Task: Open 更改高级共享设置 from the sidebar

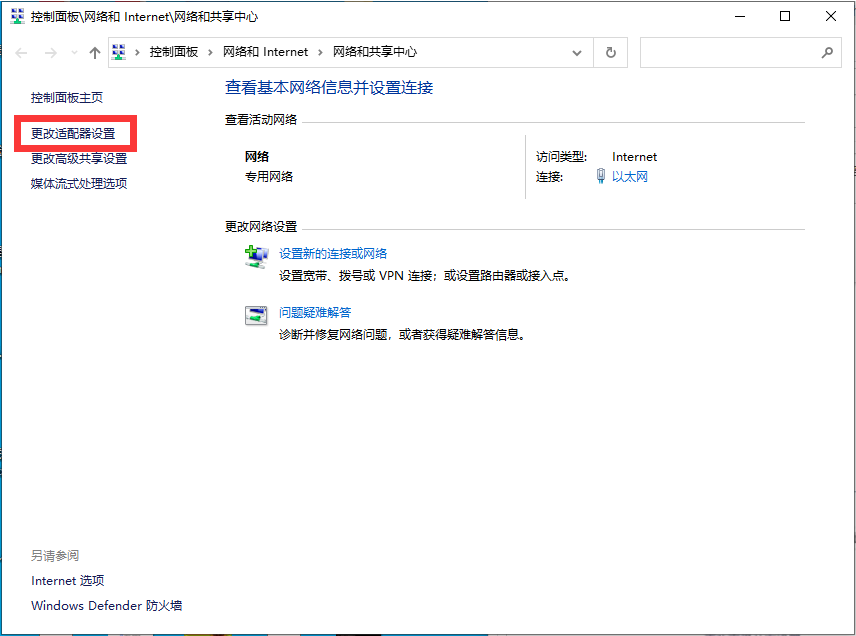Action: point(78,158)
